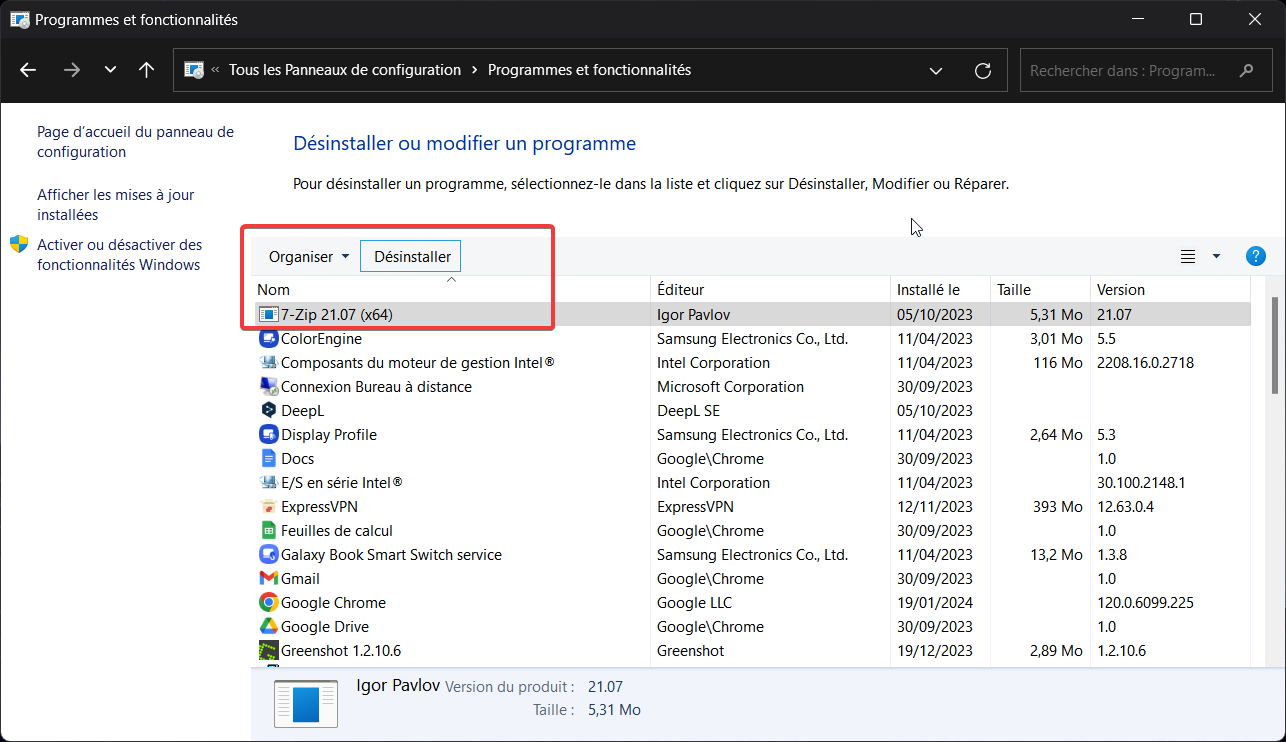Click the 19/01/2024 install date cell
The image size is (1286, 742).
click(935, 603)
